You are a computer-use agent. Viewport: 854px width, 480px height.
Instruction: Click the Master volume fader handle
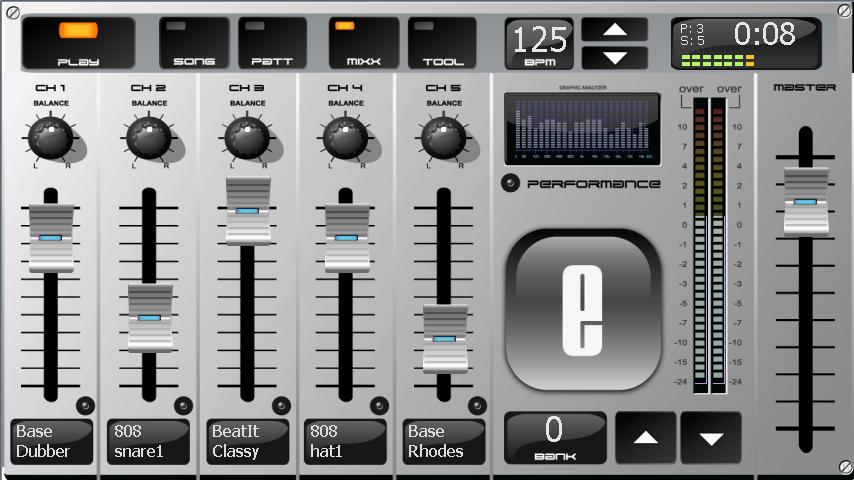806,202
